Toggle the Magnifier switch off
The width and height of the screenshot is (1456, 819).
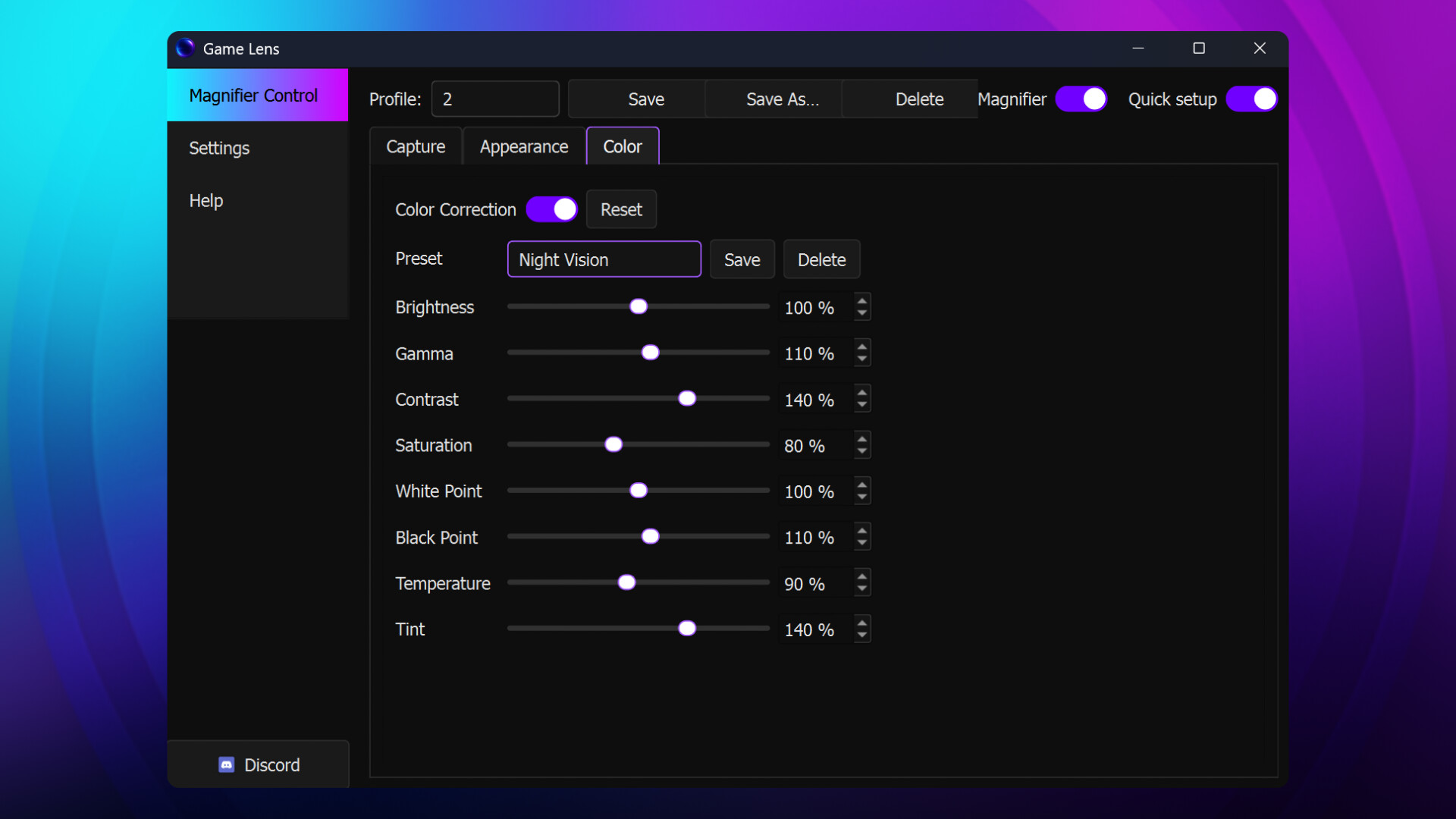point(1081,99)
